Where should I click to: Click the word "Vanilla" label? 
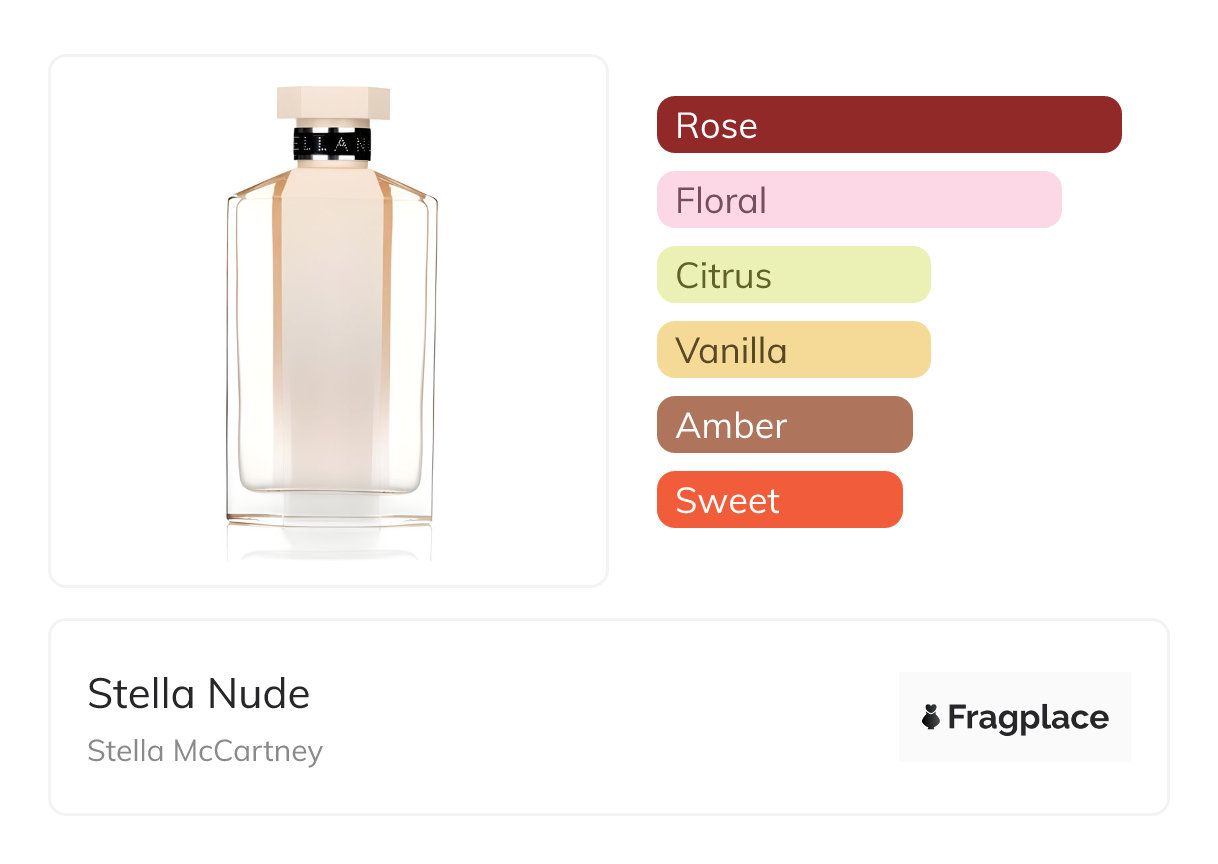(731, 351)
